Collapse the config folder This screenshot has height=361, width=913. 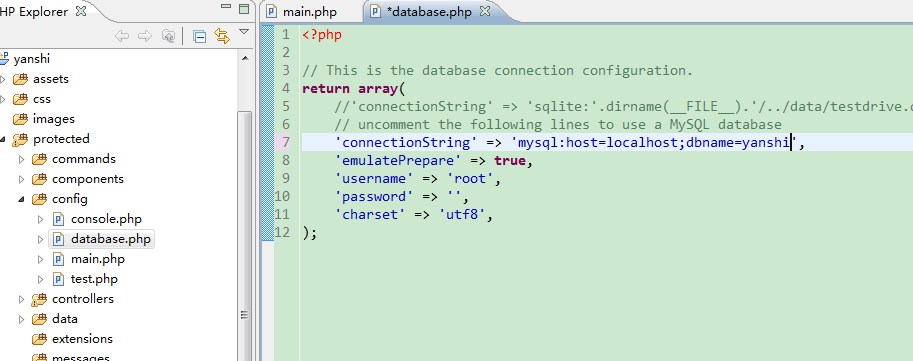(x=22, y=199)
